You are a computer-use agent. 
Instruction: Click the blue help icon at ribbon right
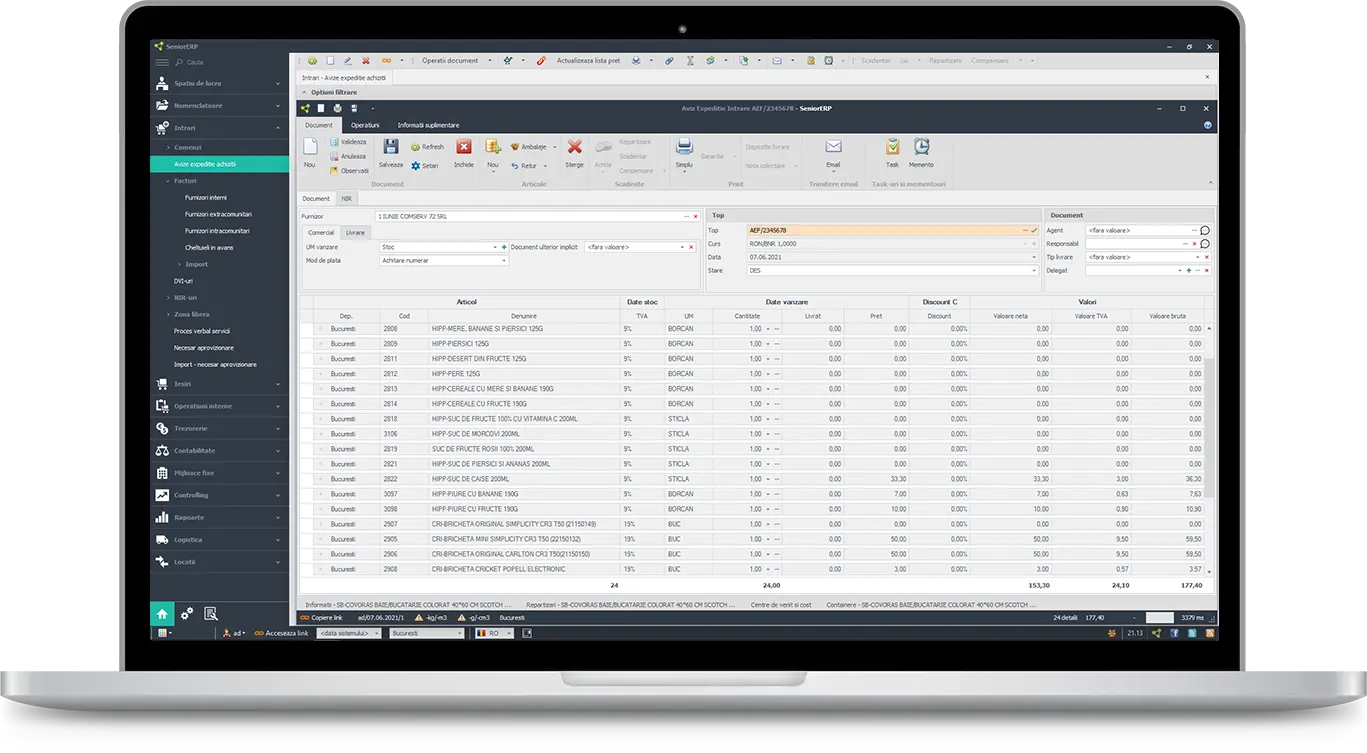click(1208, 126)
